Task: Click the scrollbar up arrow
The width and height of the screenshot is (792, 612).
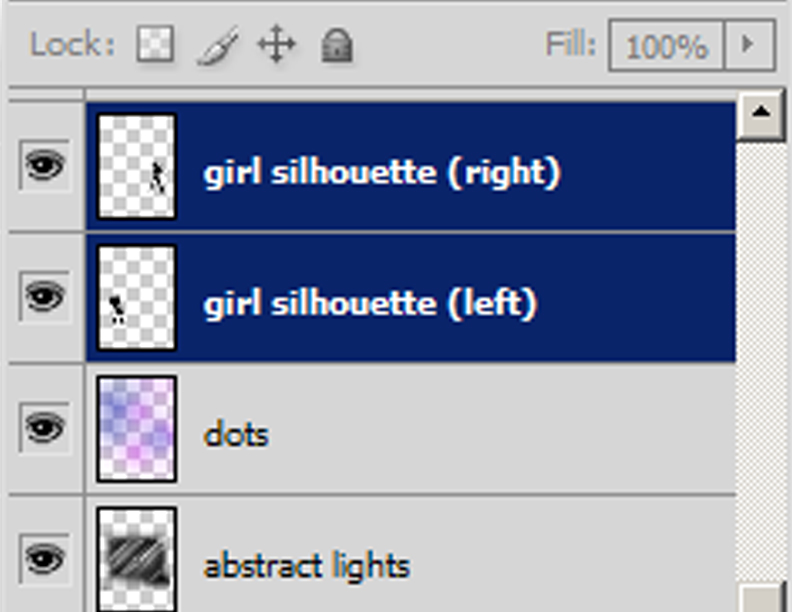Action: (761, 114)
